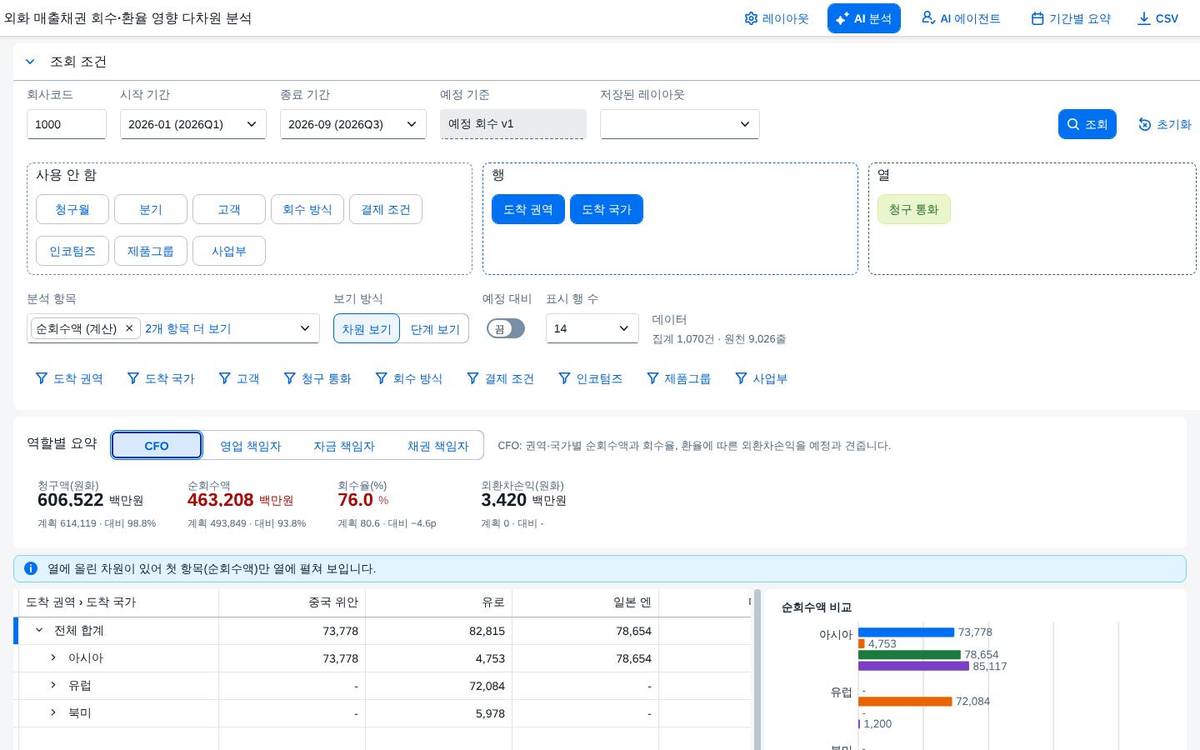The width and height of the screenshot is (1200, 750).
Task: Click the 사업부 dimension chip
Action: pos(229,251)
